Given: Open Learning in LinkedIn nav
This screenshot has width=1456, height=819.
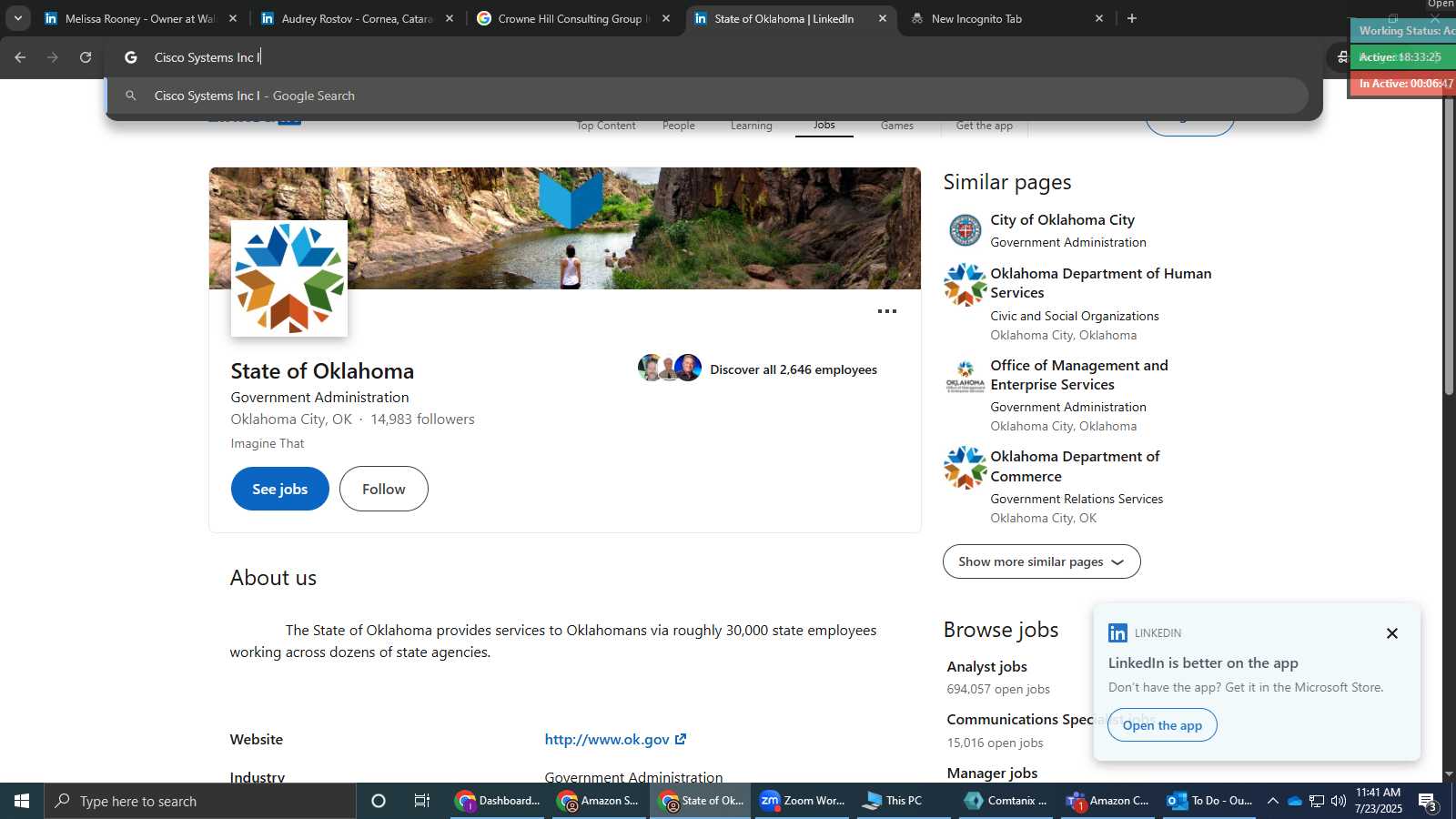Looking at the screenshot, I should (x=752, y=126).
